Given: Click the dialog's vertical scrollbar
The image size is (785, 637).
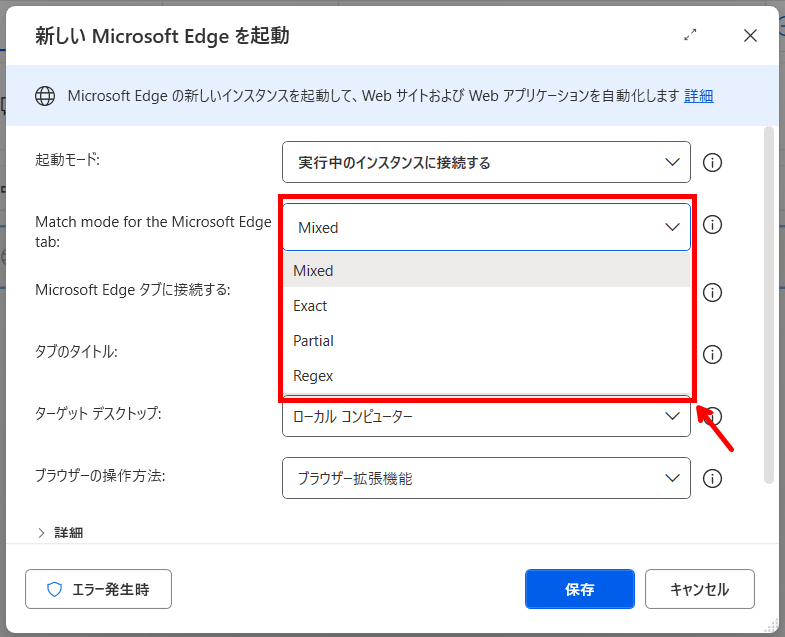Looking at the screenshot, I should (768, 300).
